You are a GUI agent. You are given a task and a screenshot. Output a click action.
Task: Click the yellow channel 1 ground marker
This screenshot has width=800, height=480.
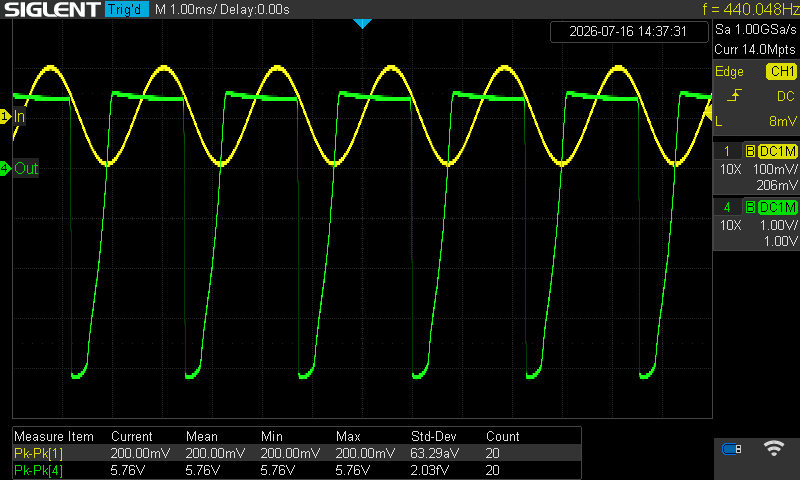[x=5, y=116]
